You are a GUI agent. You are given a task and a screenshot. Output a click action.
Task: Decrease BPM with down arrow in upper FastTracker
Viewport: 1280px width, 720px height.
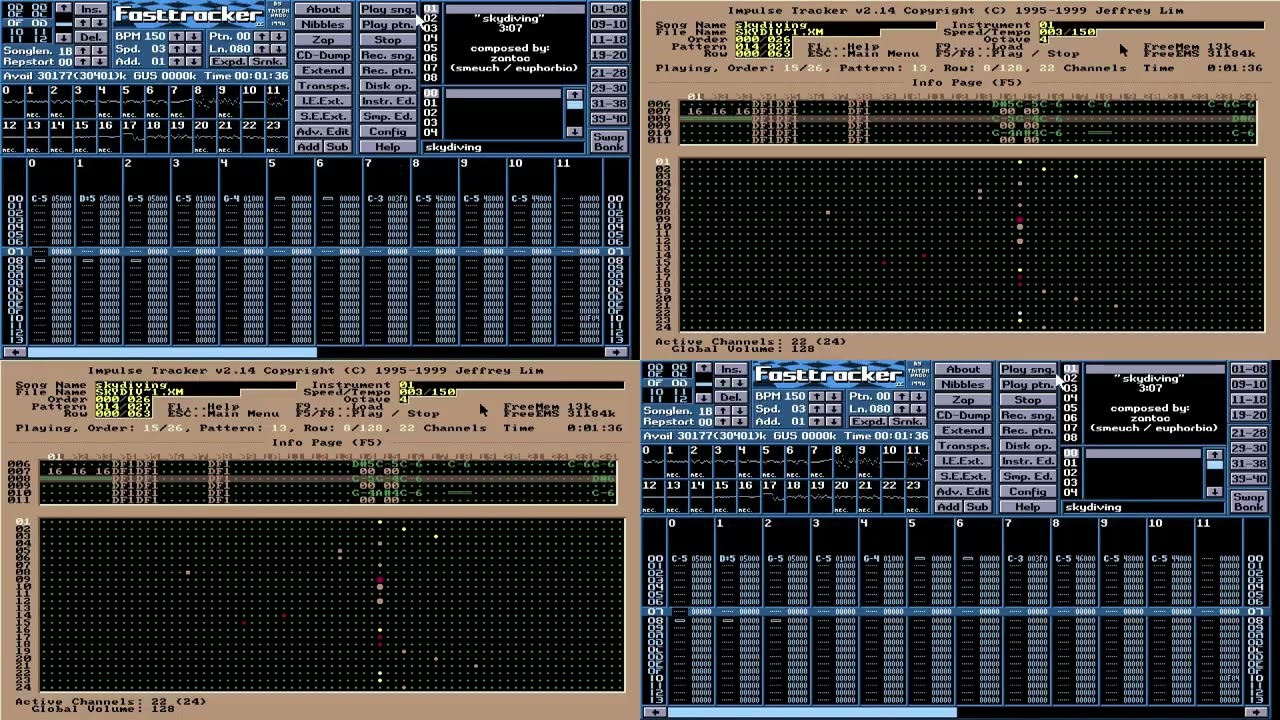[193, 36]
